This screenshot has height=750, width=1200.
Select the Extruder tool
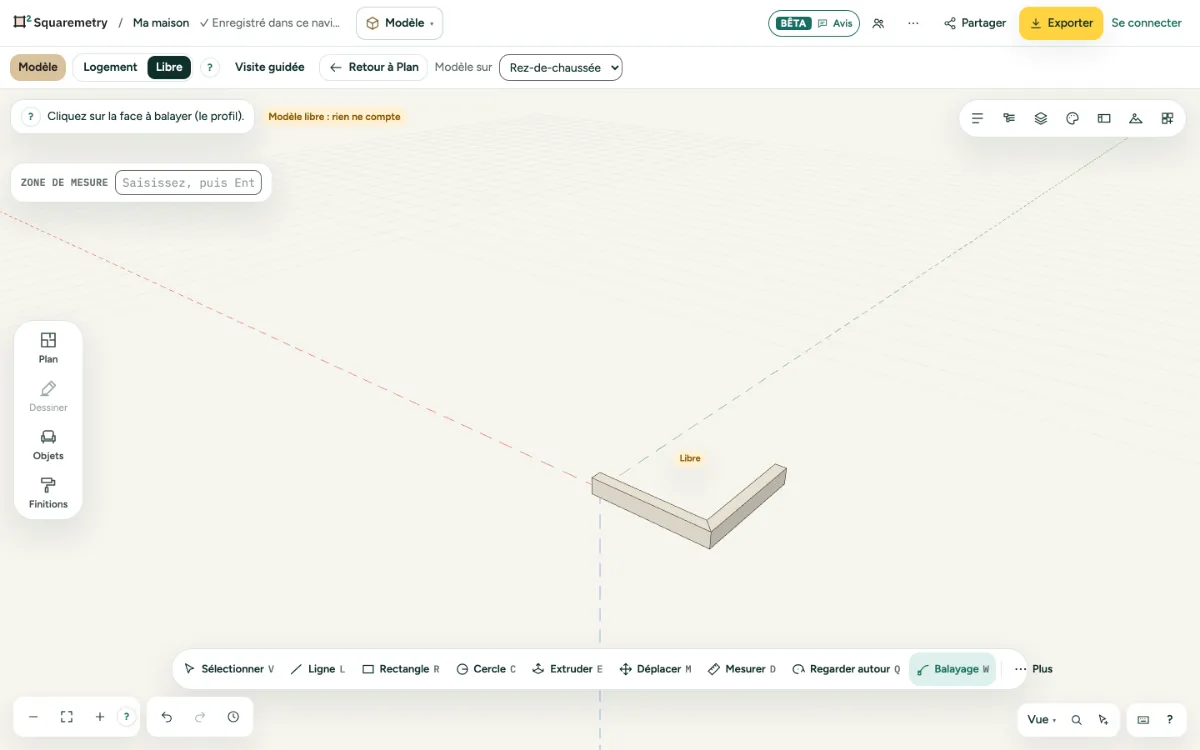click(567, 669)
